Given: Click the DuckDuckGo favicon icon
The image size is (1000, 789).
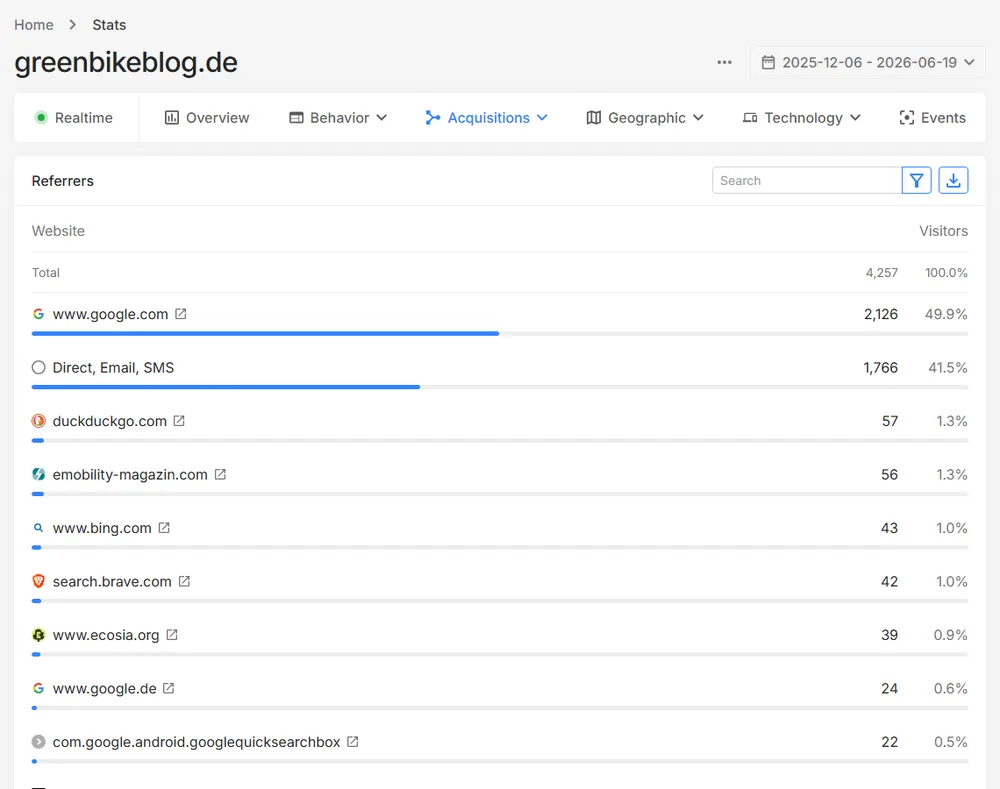Looking at the screenshot, I should point(39,421).
